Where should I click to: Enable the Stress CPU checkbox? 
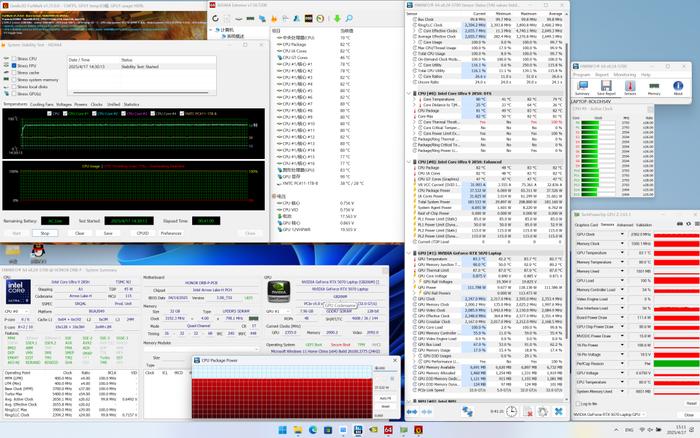pyautogui.click(x=14, y=58)
